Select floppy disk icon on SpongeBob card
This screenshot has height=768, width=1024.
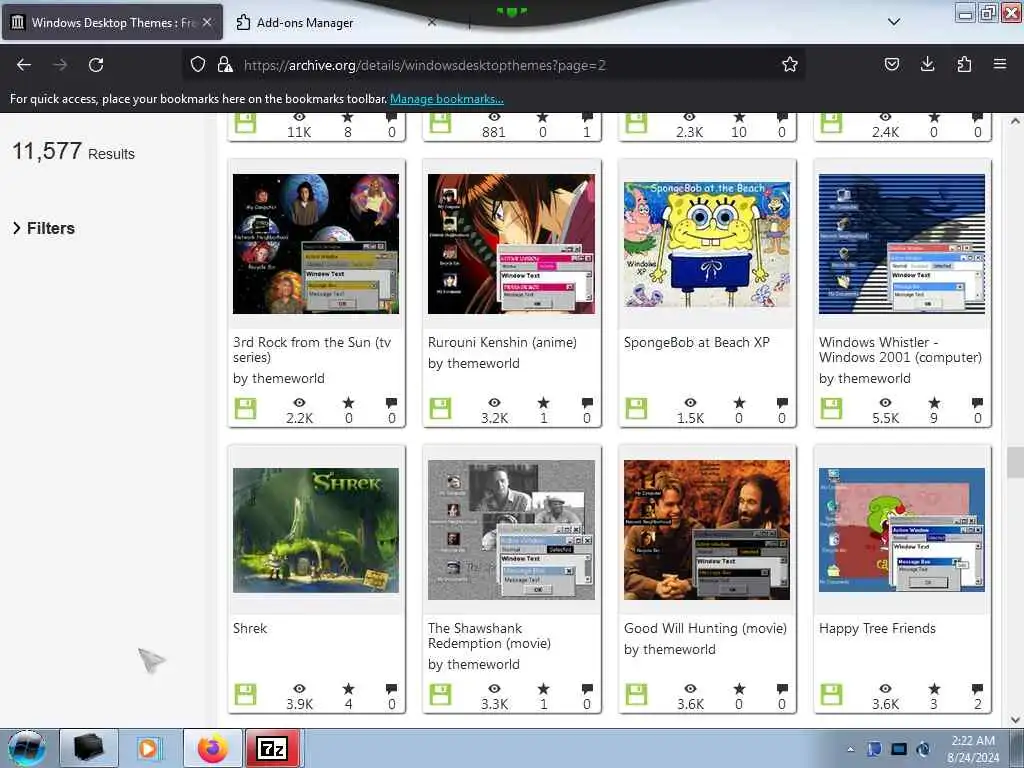pyautogui.click(x=636, y=408)
